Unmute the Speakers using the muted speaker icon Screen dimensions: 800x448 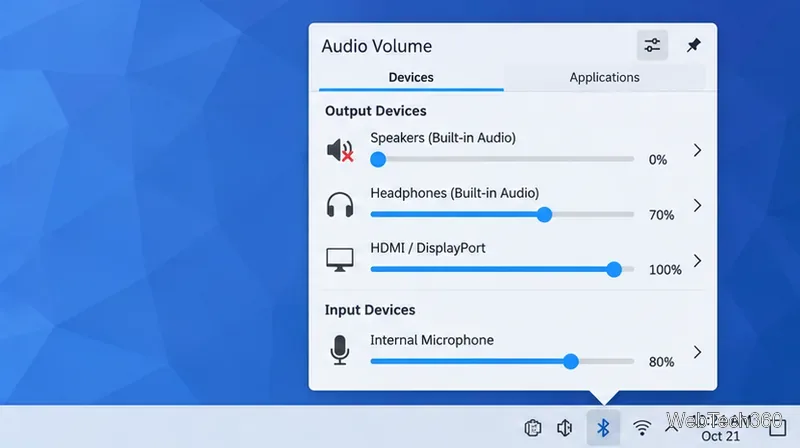pyautogui.click(x=340, y=150)
